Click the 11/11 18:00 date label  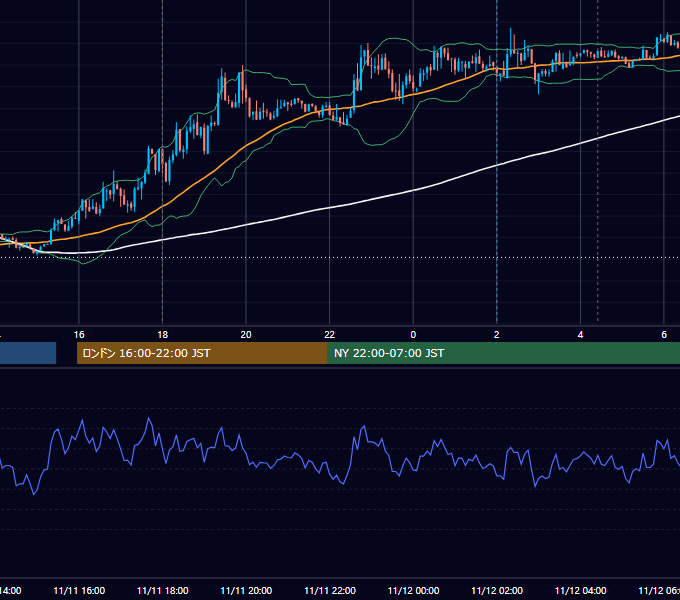[x=163, y=590]
